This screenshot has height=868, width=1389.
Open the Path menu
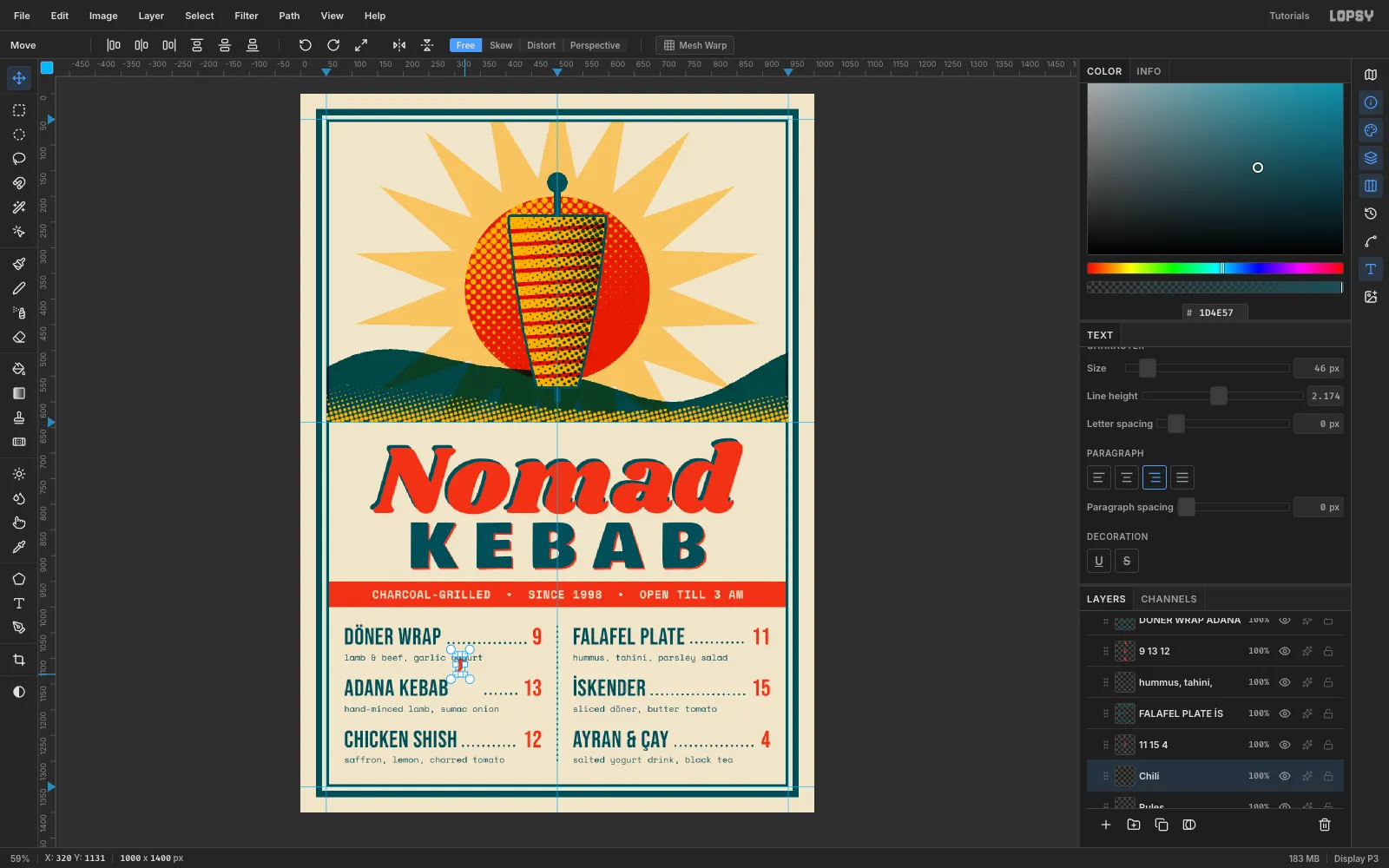click(289, 16)
